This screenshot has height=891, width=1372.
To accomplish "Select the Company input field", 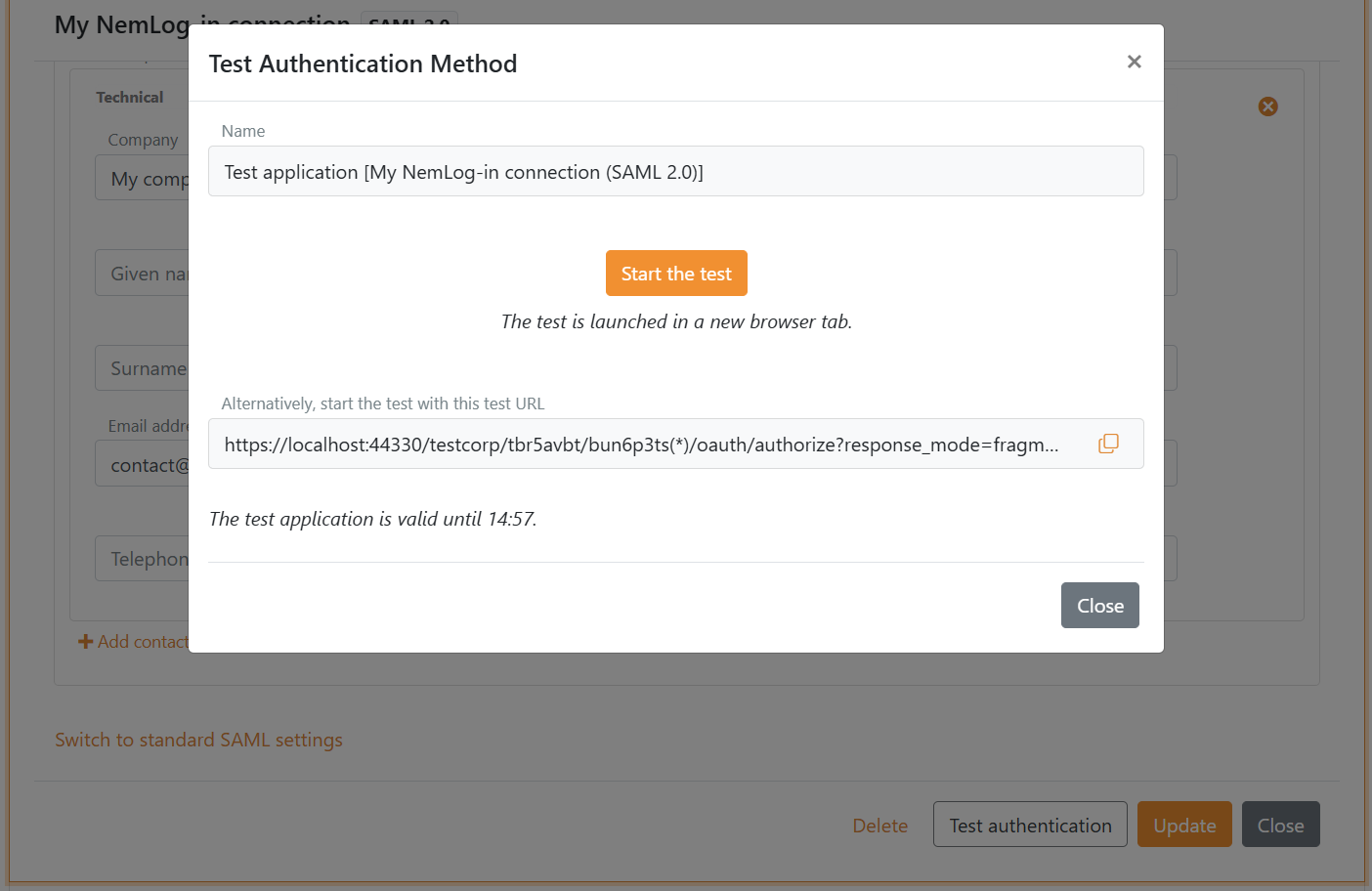I will click(143, 179).
